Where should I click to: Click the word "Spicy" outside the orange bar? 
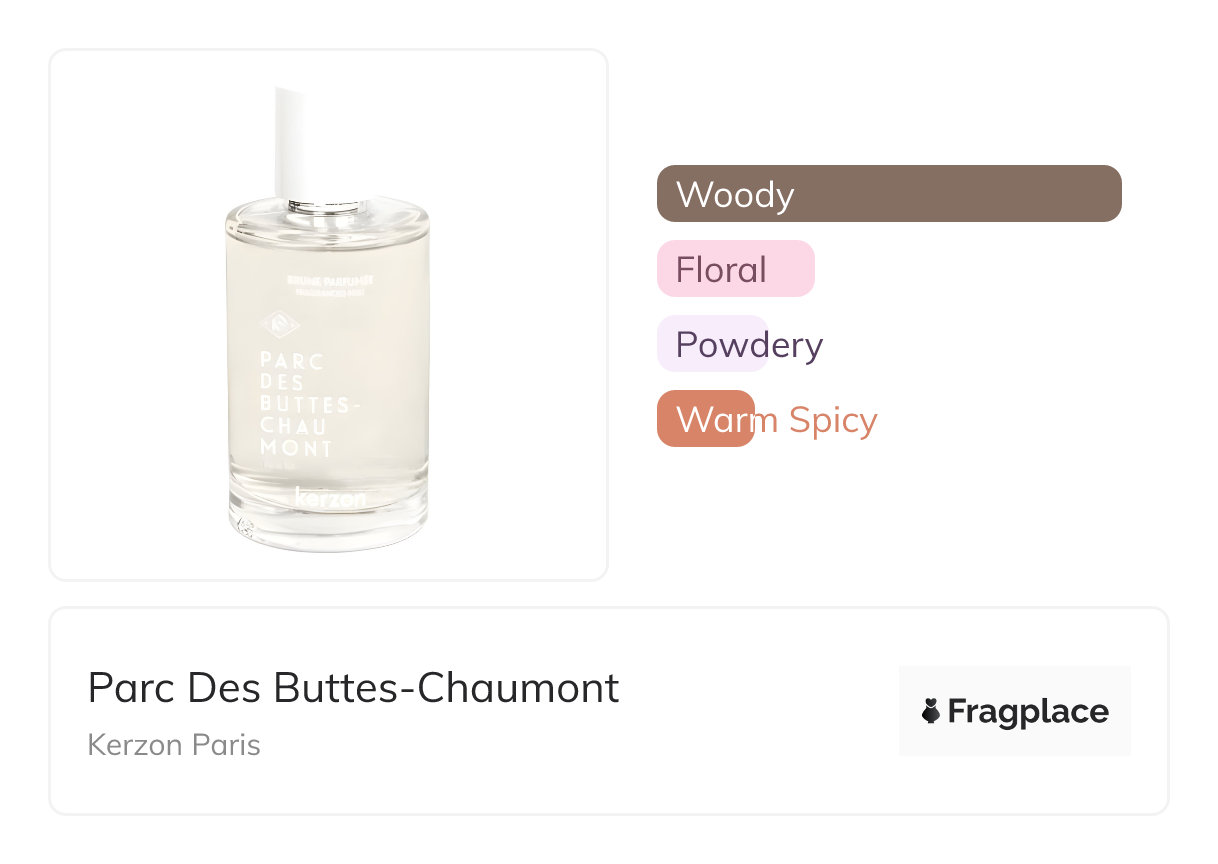click(x=832, y=420)
